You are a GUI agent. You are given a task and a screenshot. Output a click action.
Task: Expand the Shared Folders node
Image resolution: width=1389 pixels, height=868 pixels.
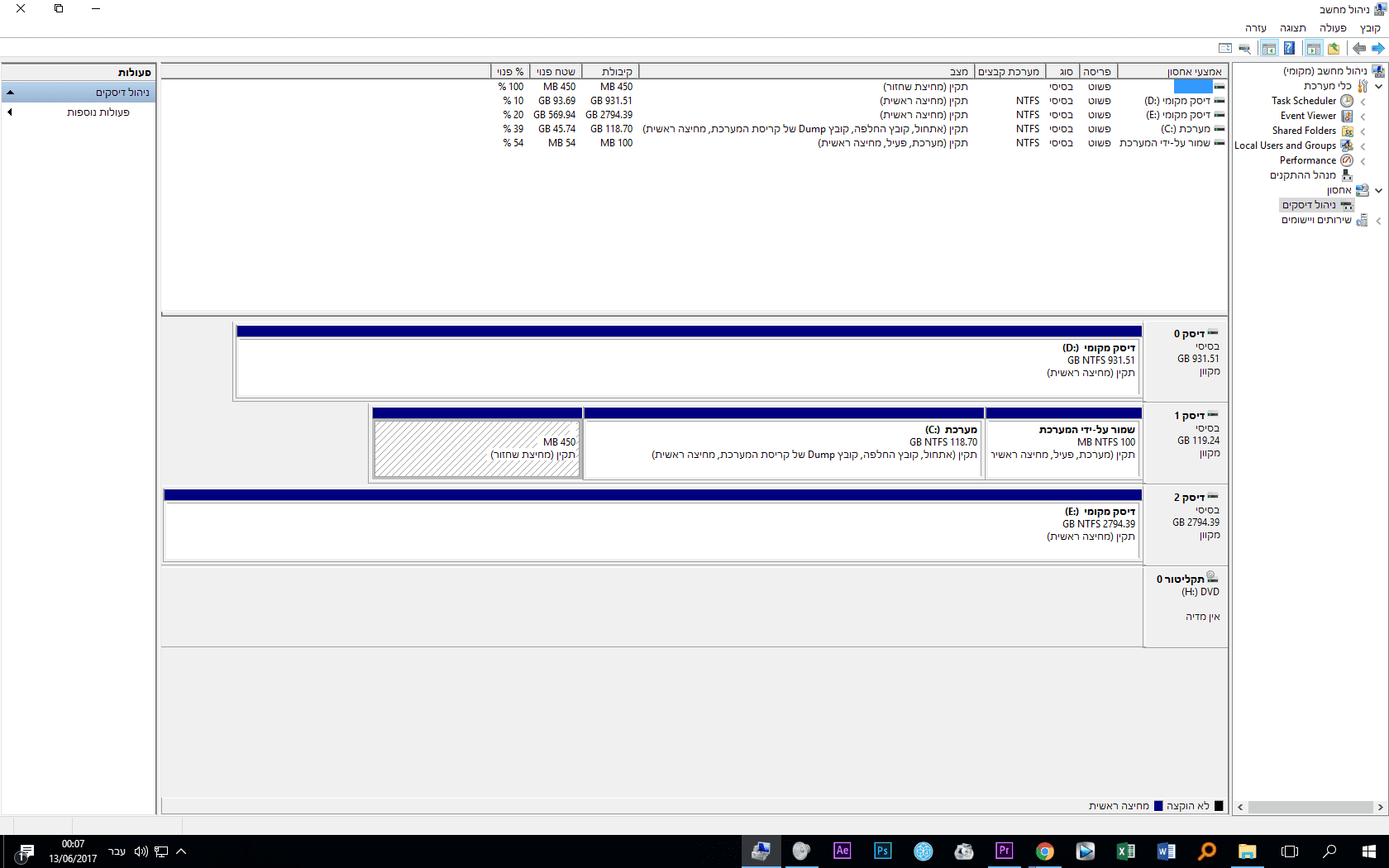[1363, 131]
